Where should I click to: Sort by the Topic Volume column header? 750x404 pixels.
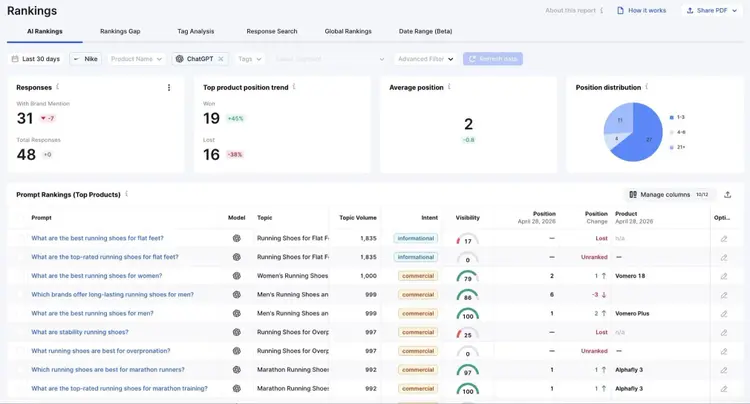tap(358, 218)
